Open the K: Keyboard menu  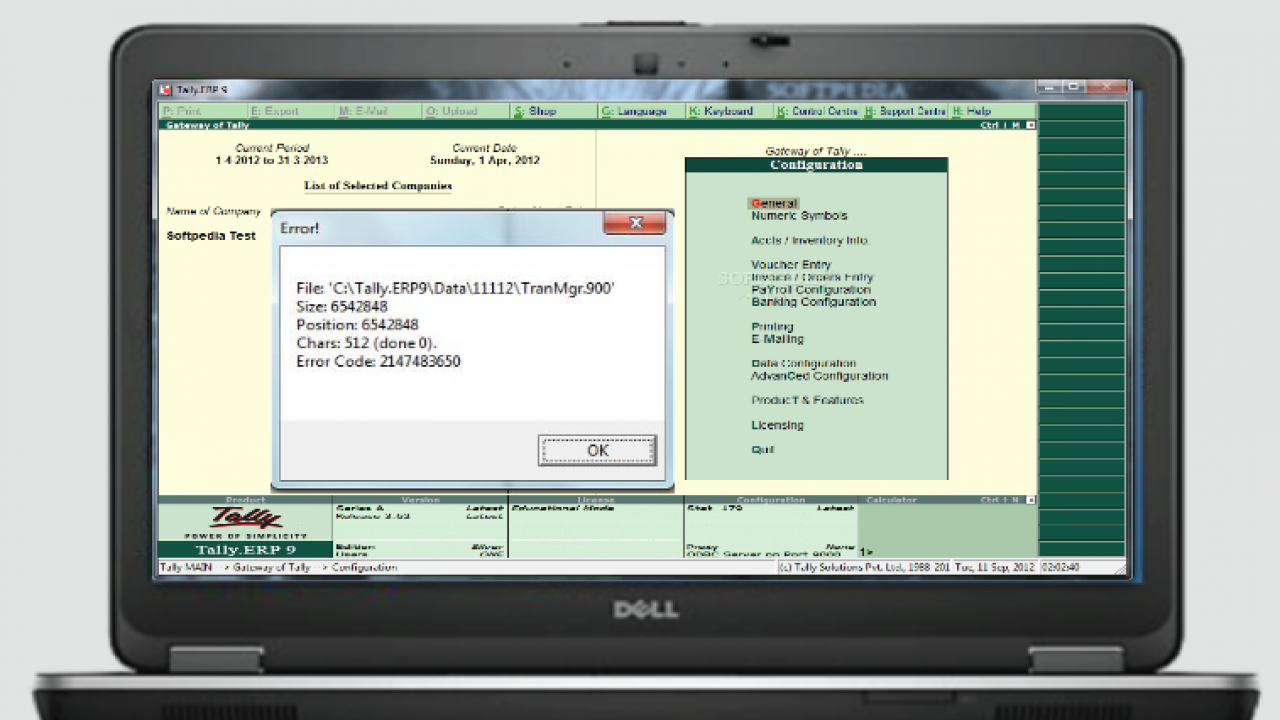721,111
